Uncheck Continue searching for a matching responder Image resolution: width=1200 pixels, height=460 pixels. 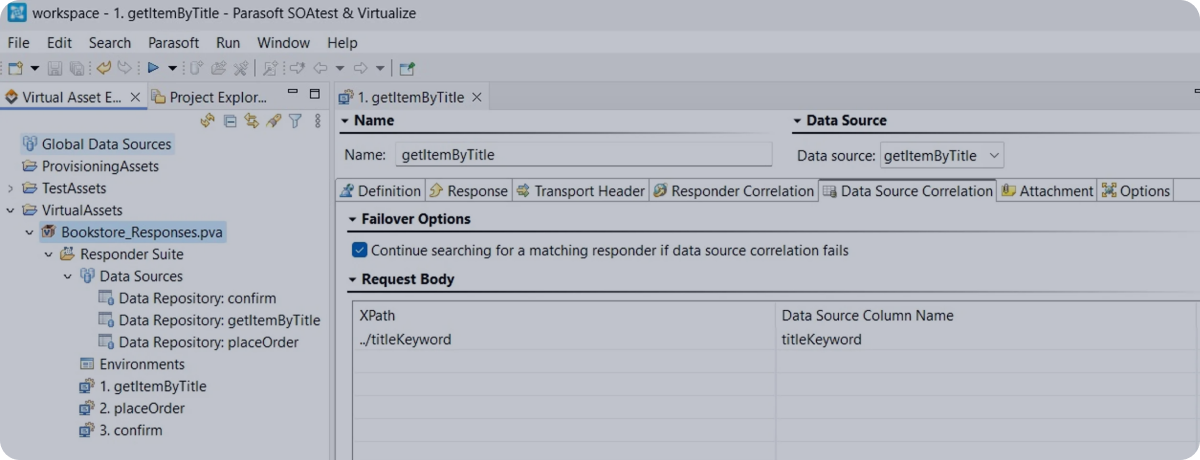click(360, 250)
